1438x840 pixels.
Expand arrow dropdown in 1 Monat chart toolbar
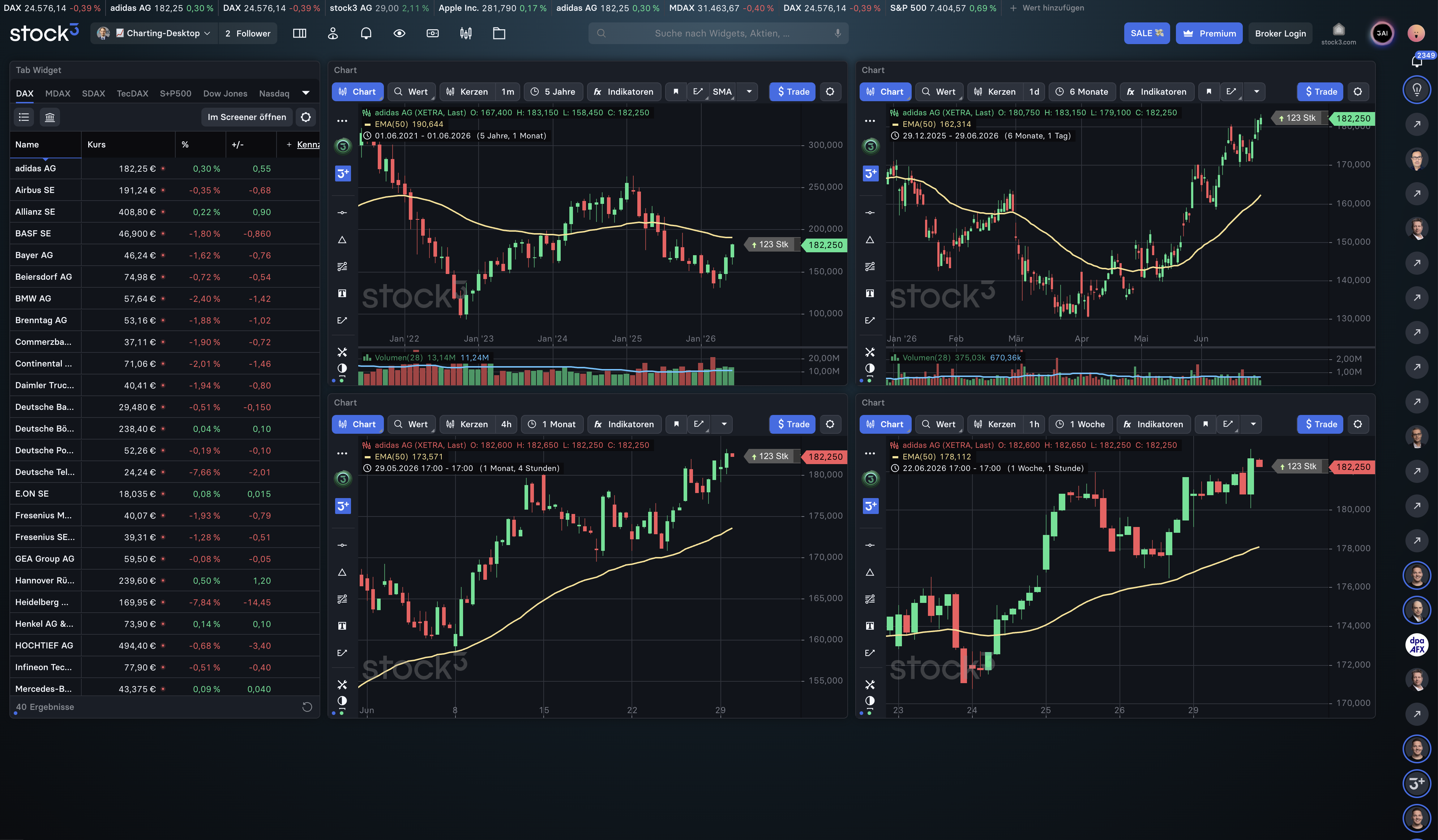pos(724,425)
